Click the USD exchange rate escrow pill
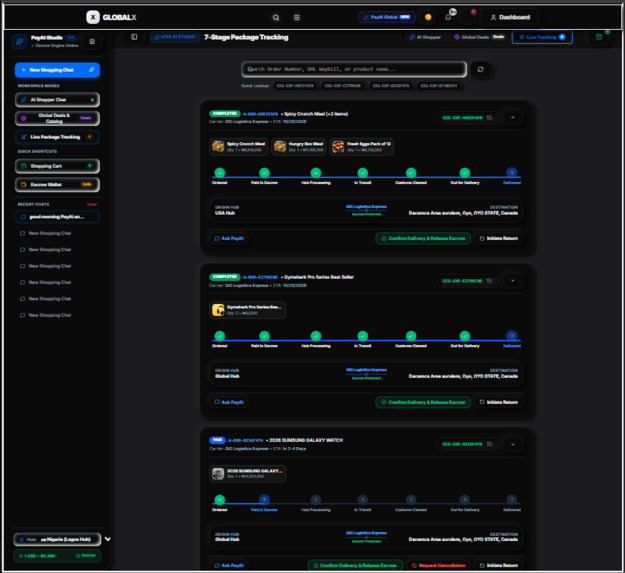This screenshot has height=573, width=625. click(57, 555)
